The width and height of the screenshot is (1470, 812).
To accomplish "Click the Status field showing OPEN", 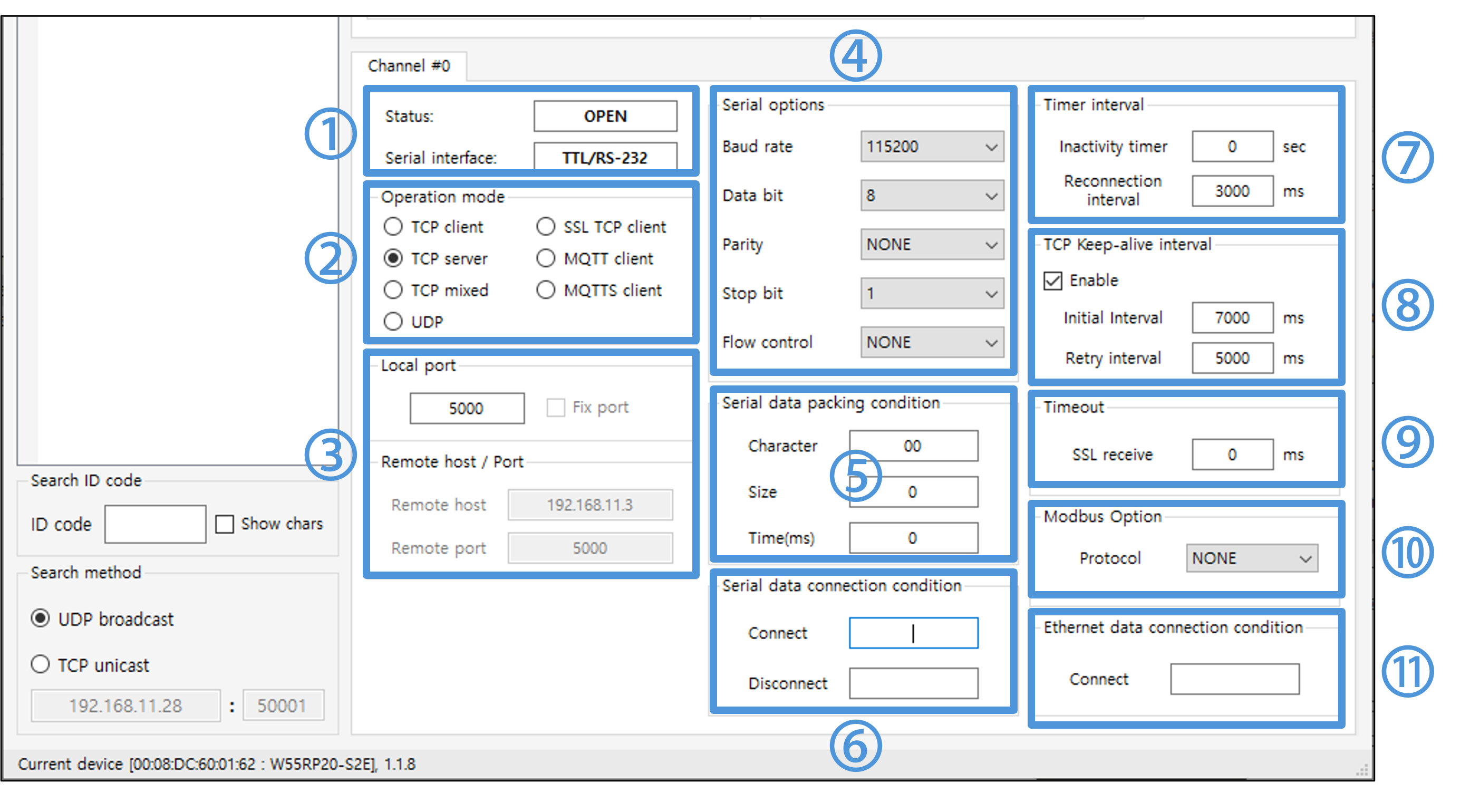I will (605, 117).
